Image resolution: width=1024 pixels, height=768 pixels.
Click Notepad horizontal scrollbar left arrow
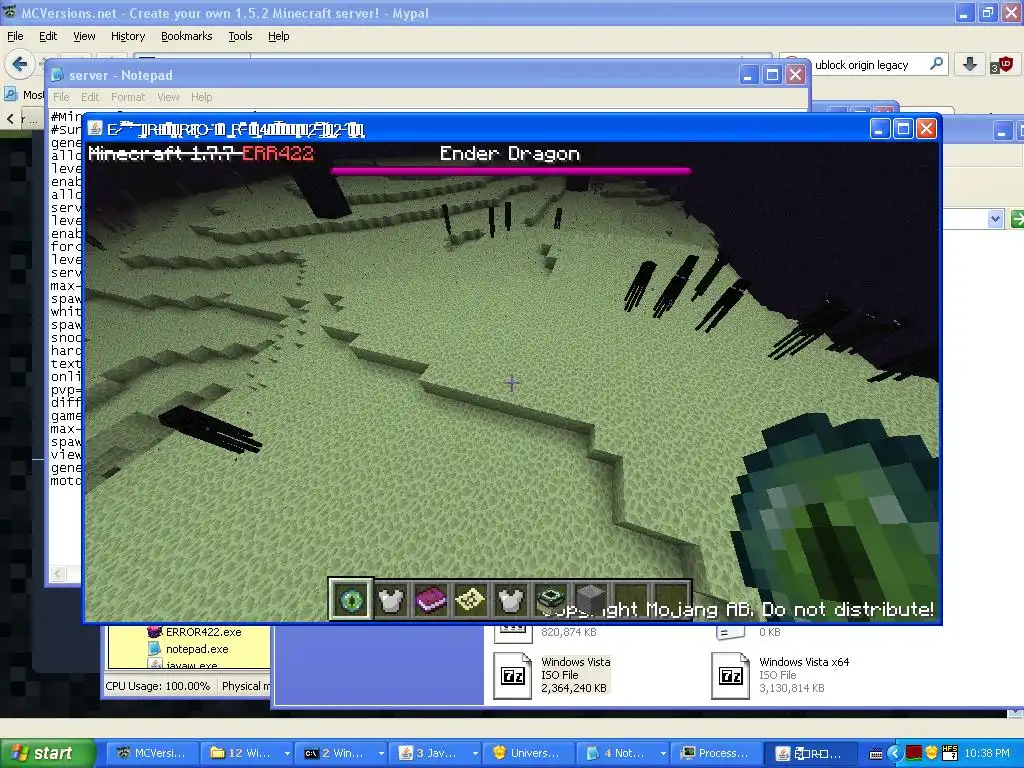coord(58,574)
